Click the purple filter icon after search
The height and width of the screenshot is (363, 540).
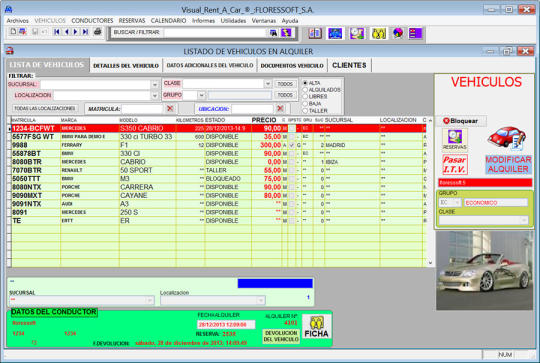click(286, 33)
